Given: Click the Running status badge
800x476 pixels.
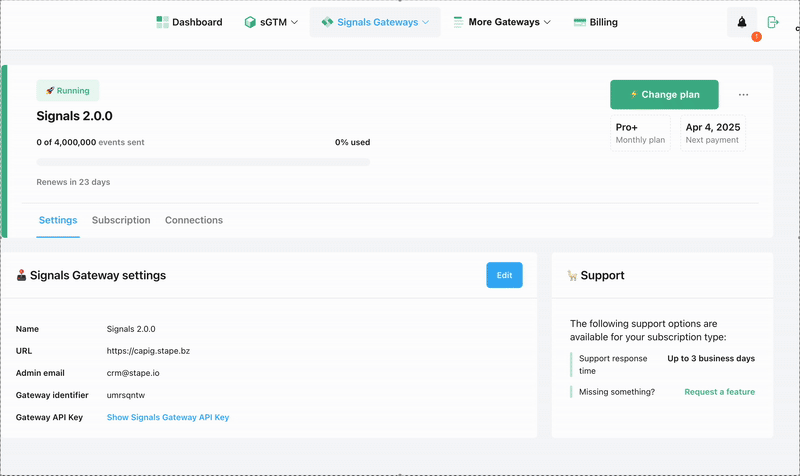Looking at the screenshot, I should click(x=67, y=90).
